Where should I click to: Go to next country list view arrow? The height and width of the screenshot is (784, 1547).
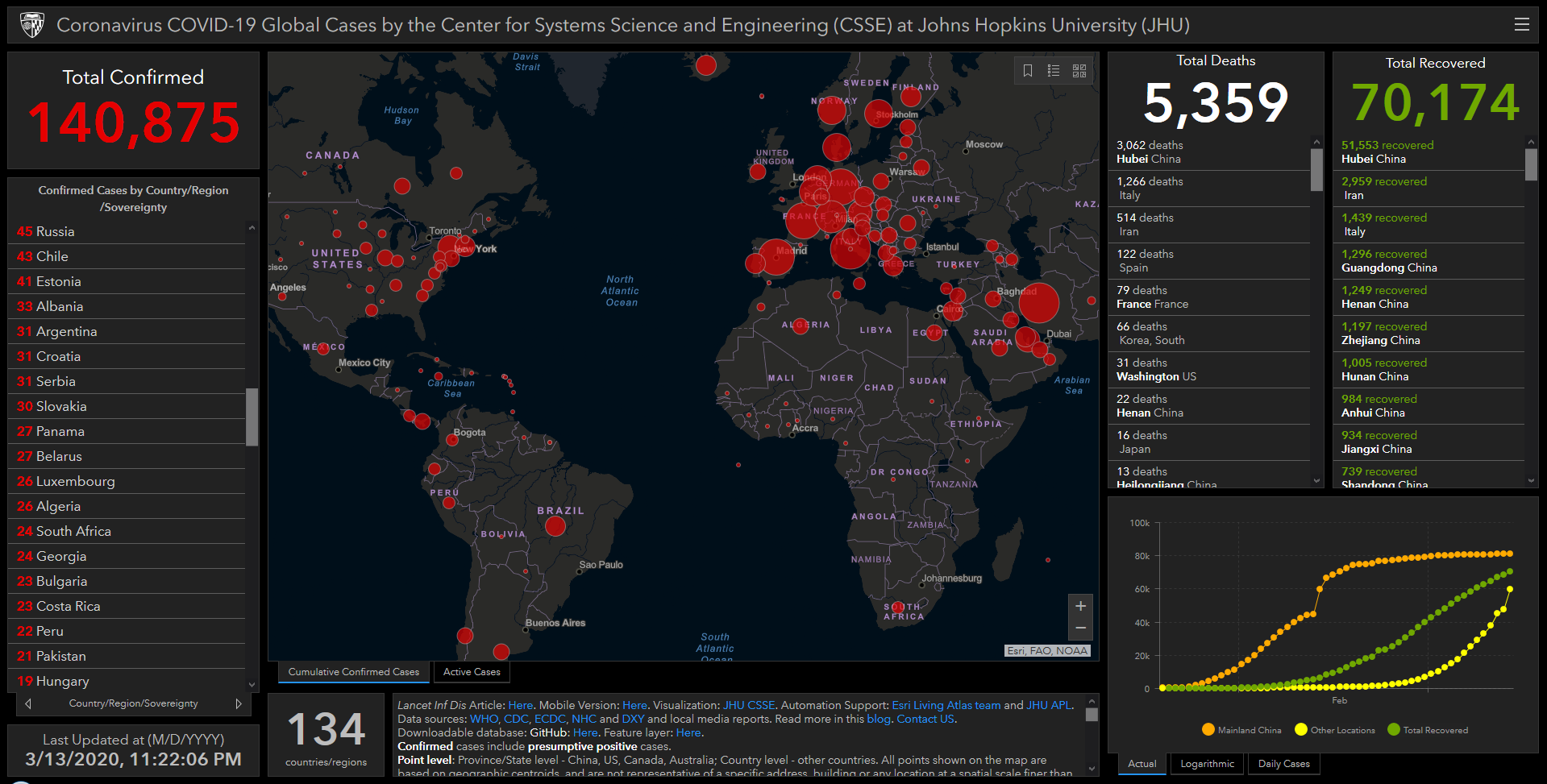239,703
